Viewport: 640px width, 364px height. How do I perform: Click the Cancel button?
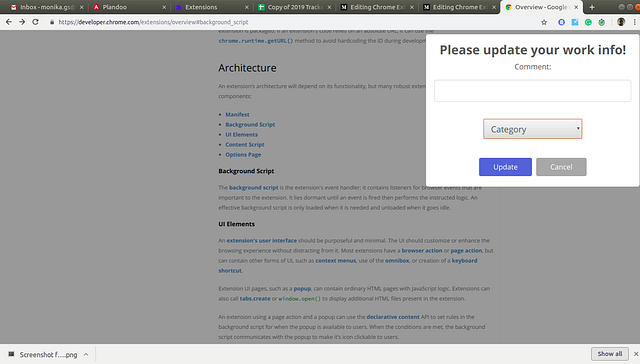561,167
